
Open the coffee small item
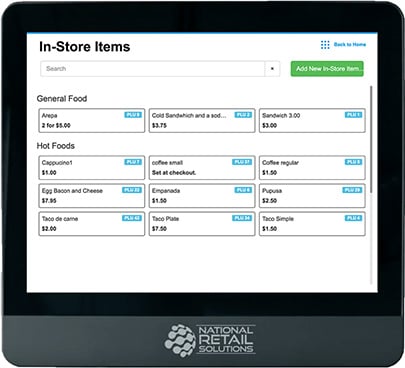(202, 168)
